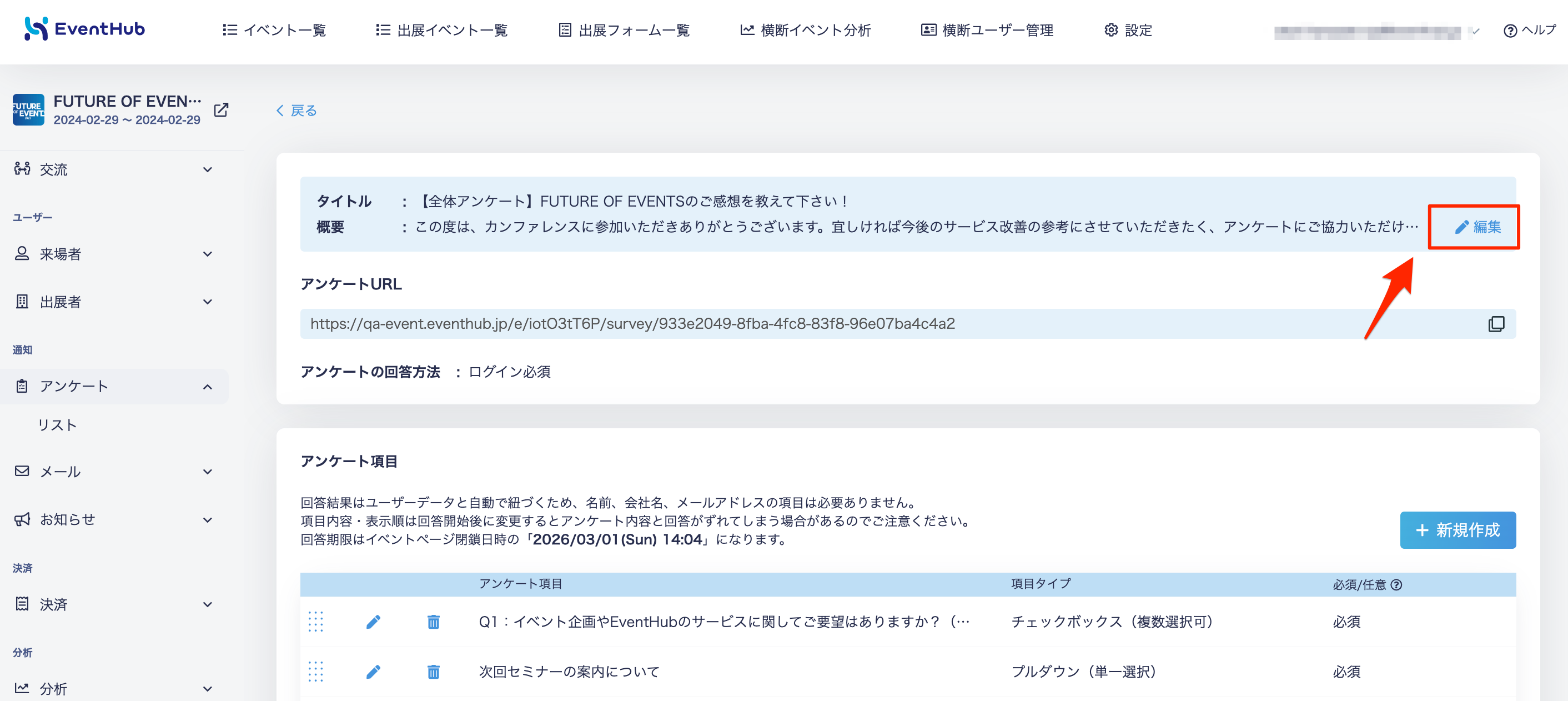1568x701 pixels.
Task: Click the 決済 sidebar icon
Action: pyautogui.click(x=22, y=604)
